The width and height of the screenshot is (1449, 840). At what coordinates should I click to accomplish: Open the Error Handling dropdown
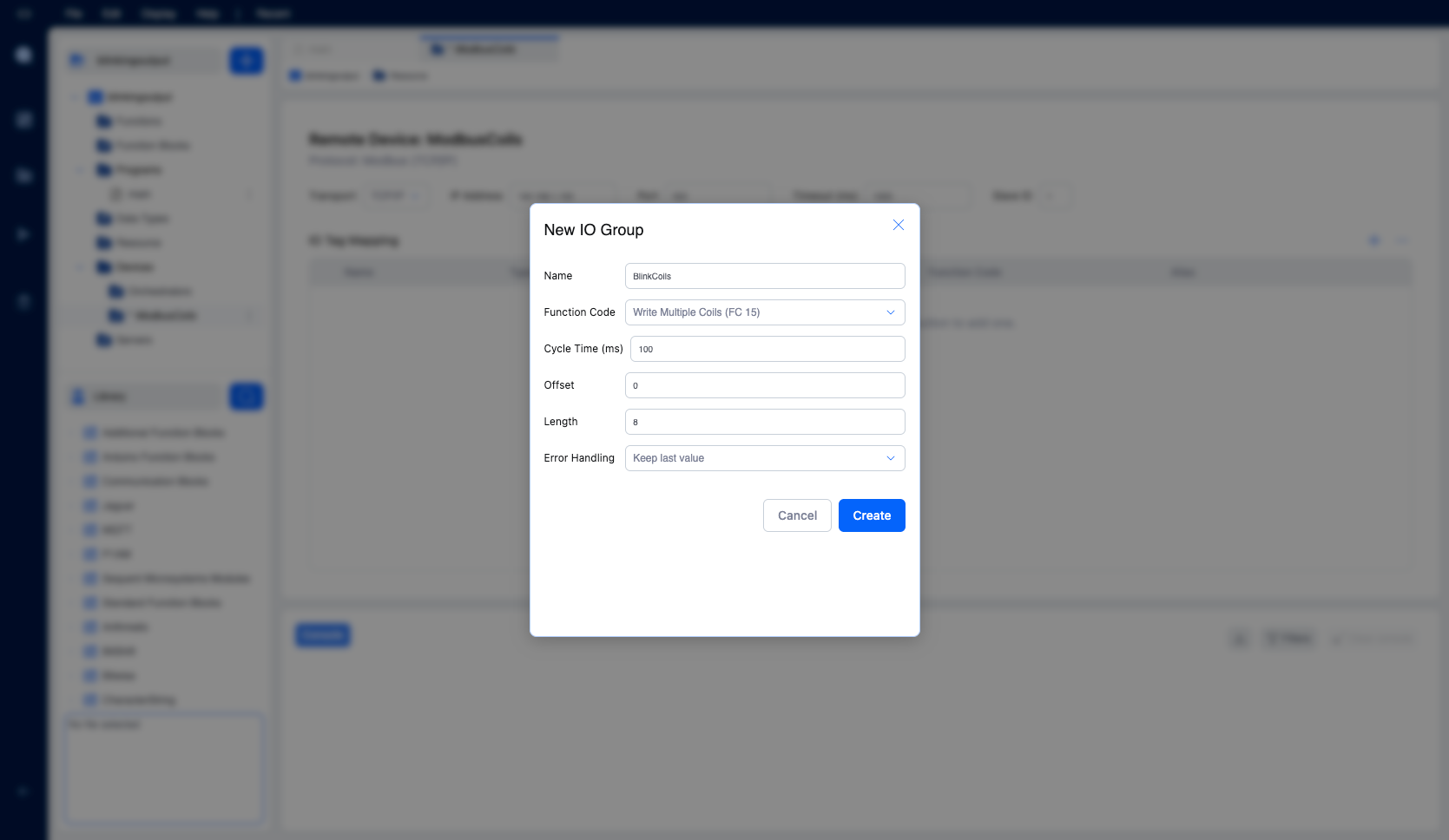point(765,458)
